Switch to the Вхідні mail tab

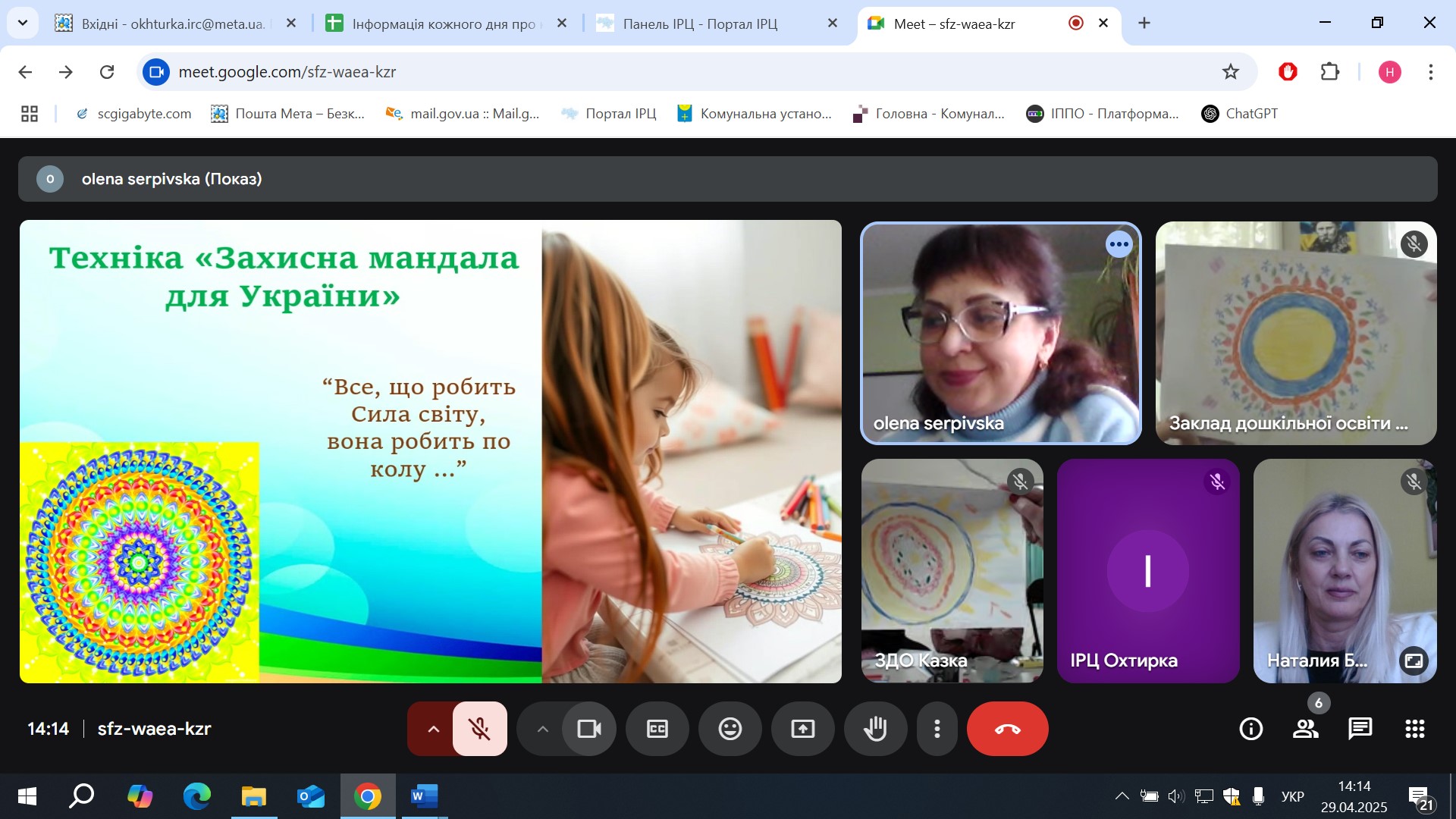[x=172, y=24]
